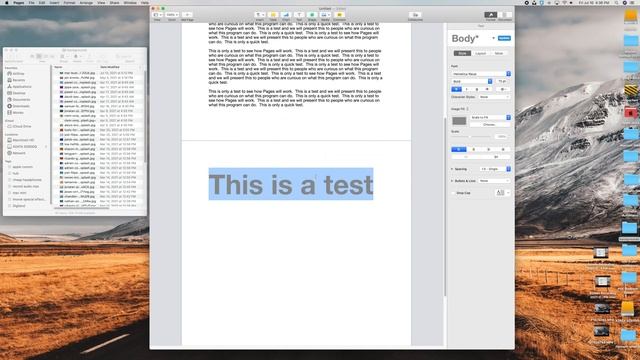Enable the Drop Cap checkbox
The width and height of the screenshot is (640, 360).
[x=453, y=193]
